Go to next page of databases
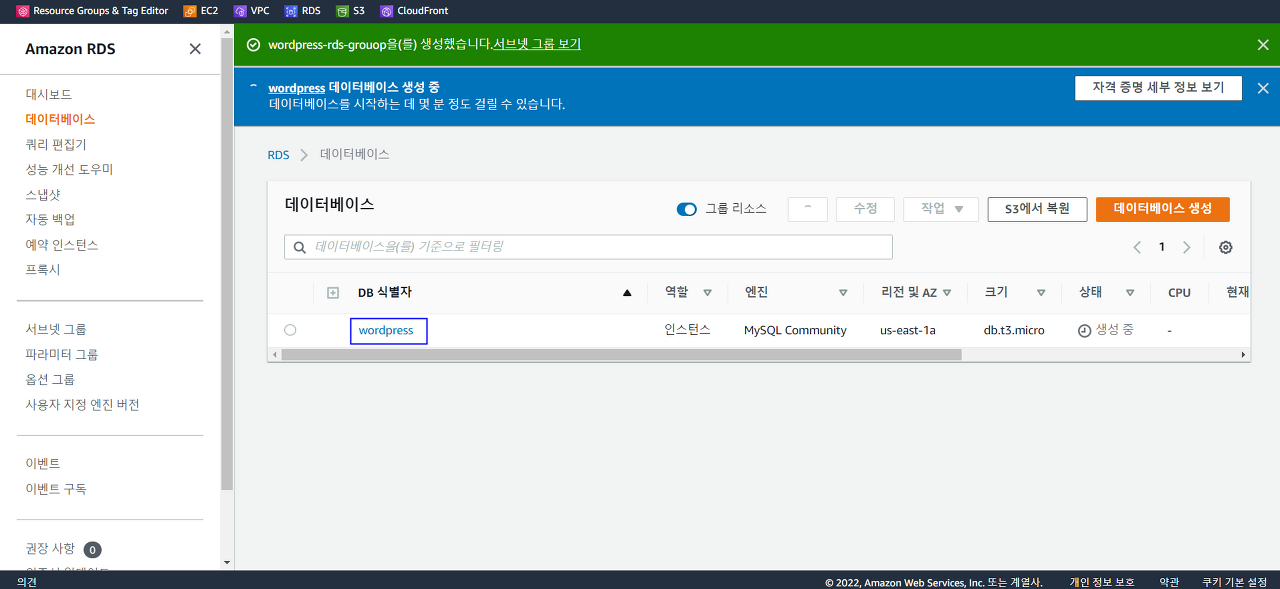1280x589 pixels. click(1186, 247)
